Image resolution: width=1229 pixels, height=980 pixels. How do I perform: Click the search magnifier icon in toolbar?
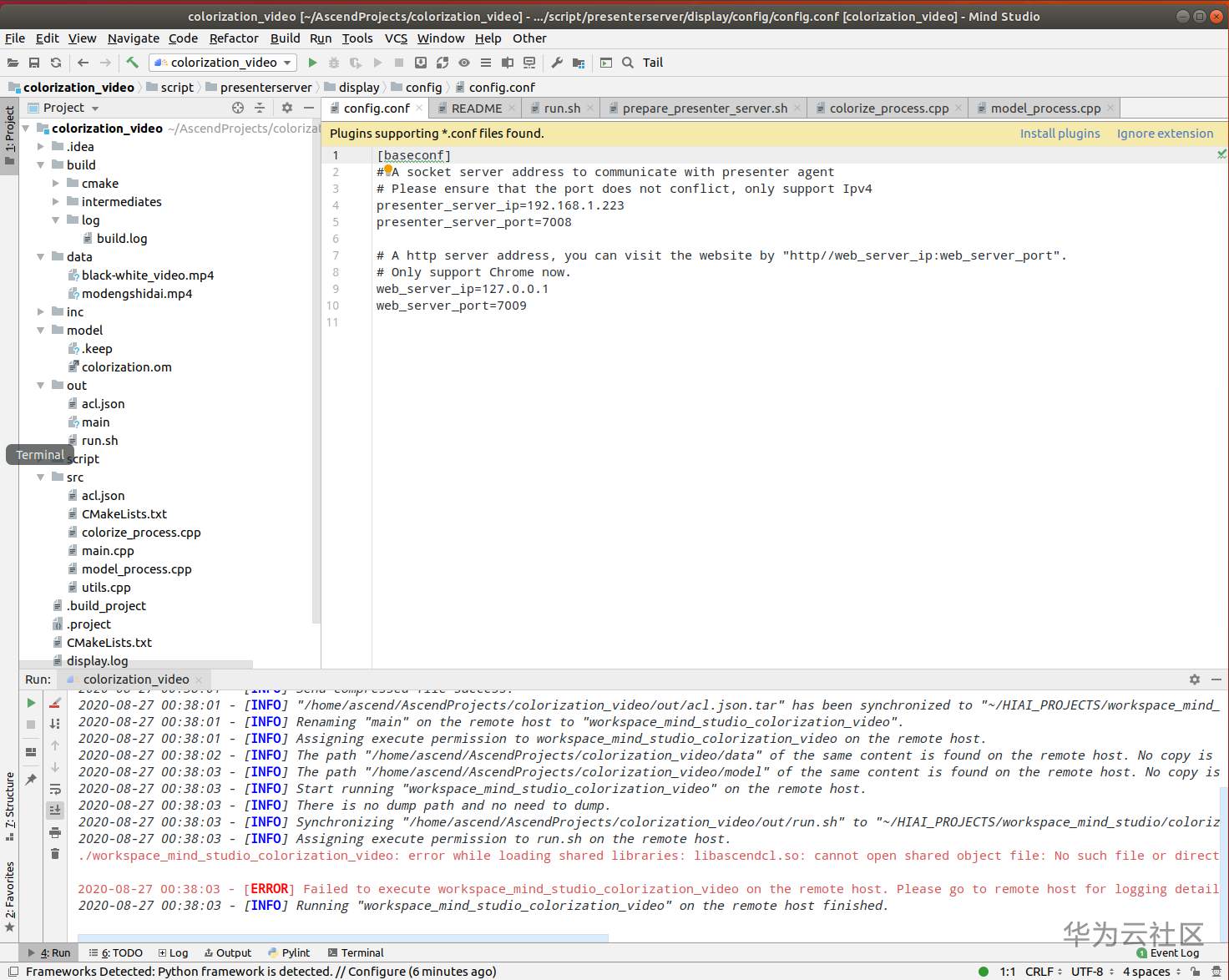[628, 63]
